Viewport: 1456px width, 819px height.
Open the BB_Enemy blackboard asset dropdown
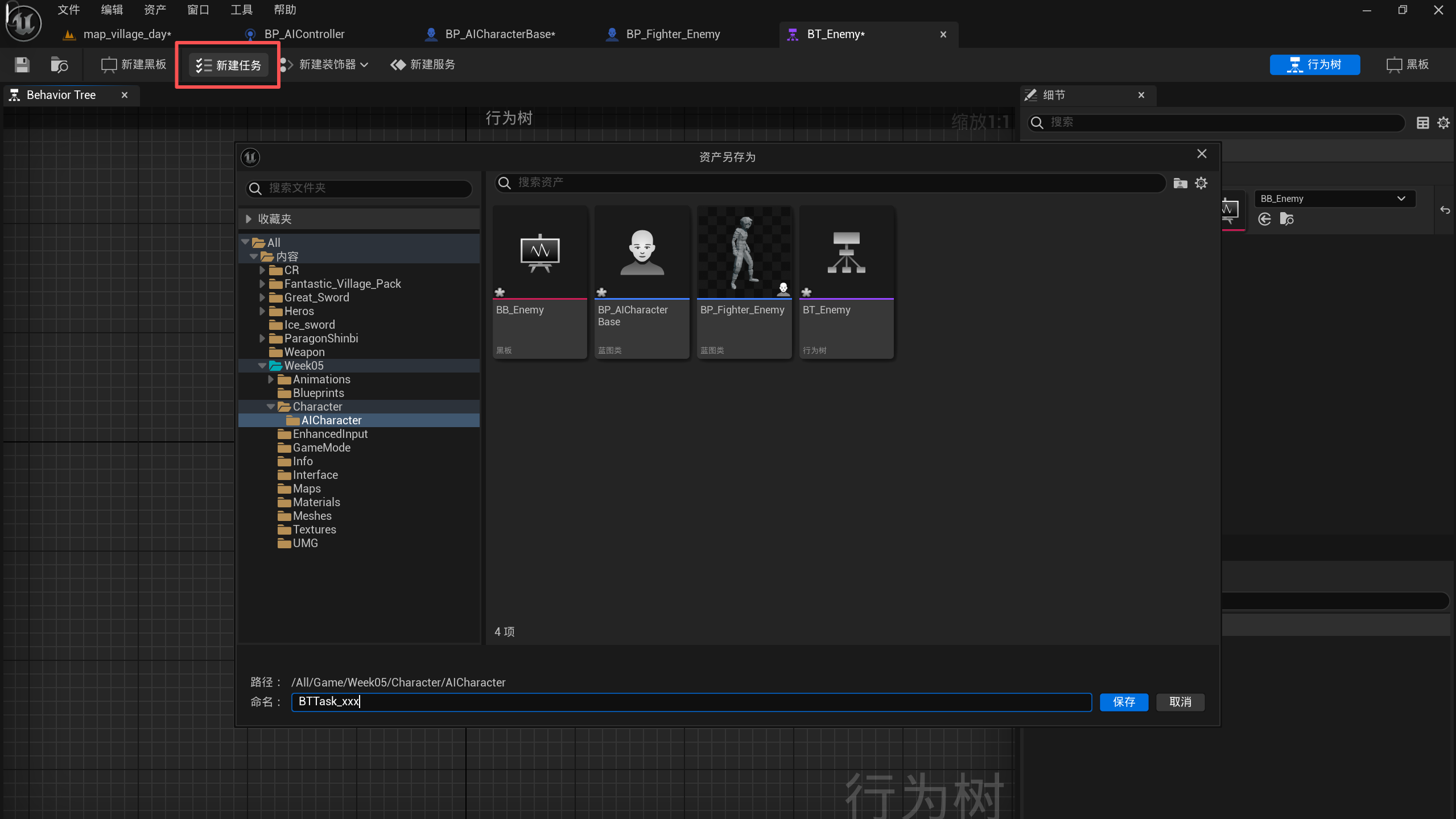(1334, 198)
